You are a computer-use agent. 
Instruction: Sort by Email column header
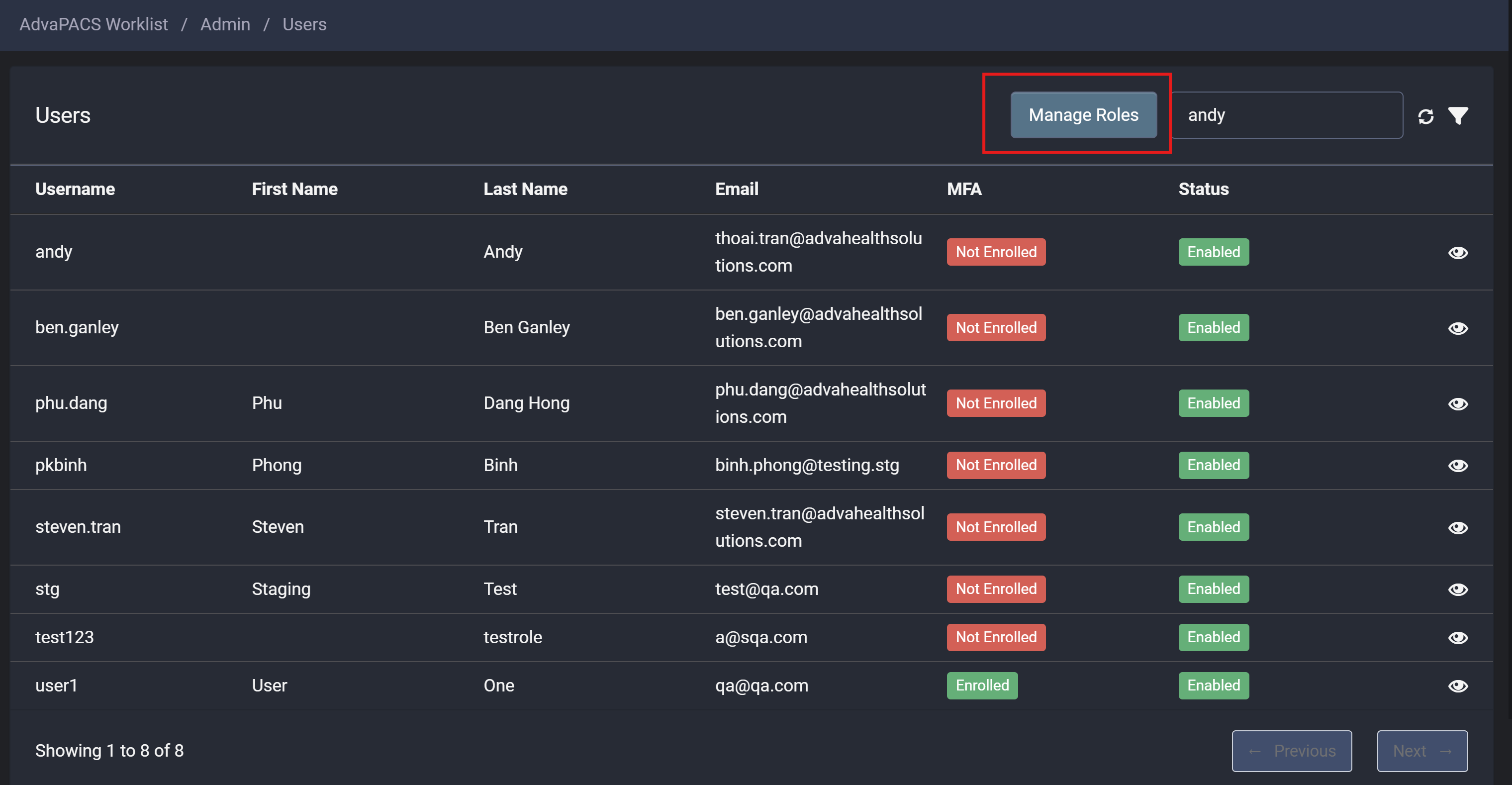737,189
